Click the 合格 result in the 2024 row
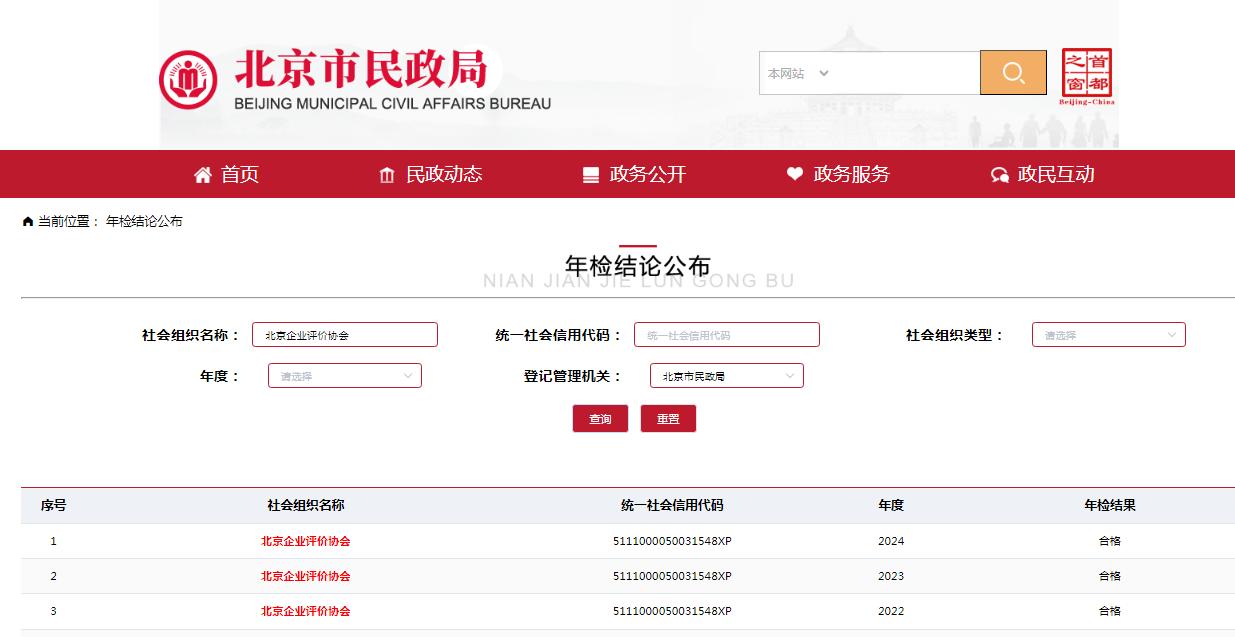This screenshot has width=1235, height=637. 1110,541
